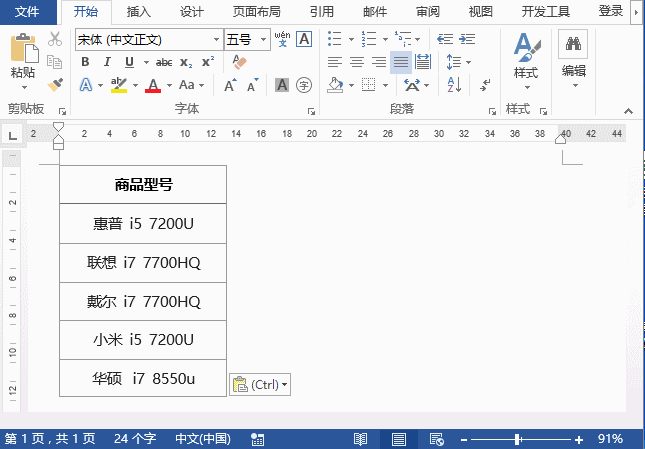Switch to the 插入 tab
The width and height of the screenshot is (645, 449).
[x=139, y=12]
